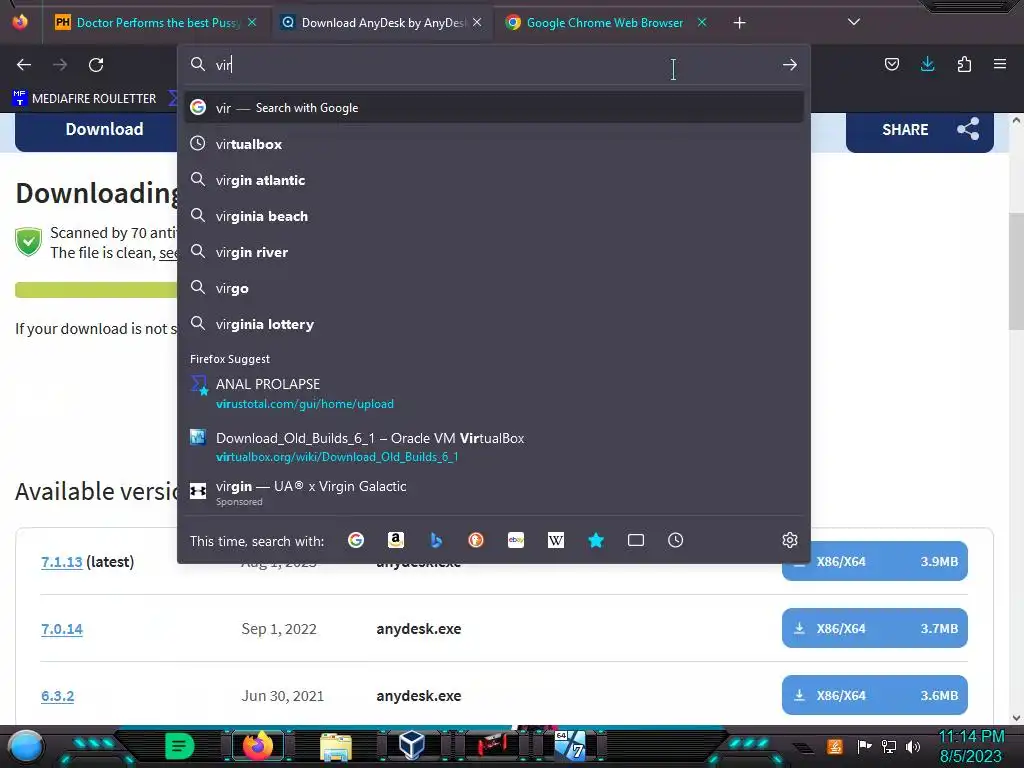Click in the address bar text field

(x=493, y=65)
